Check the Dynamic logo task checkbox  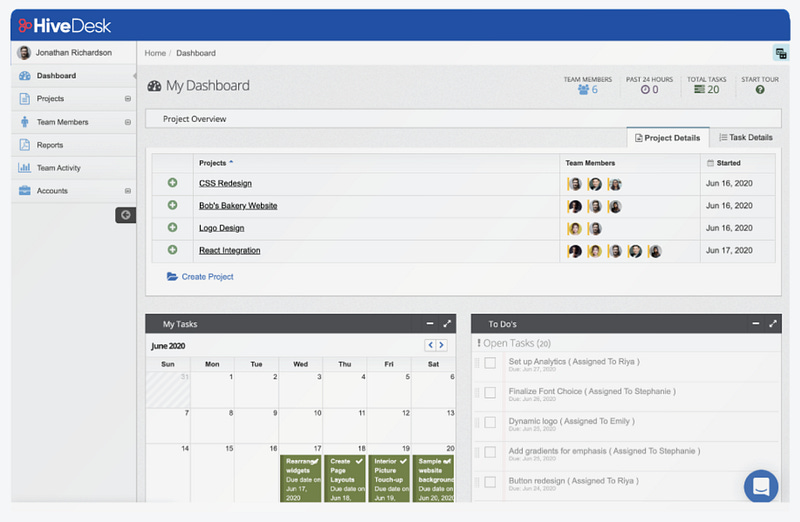(490, 422)
